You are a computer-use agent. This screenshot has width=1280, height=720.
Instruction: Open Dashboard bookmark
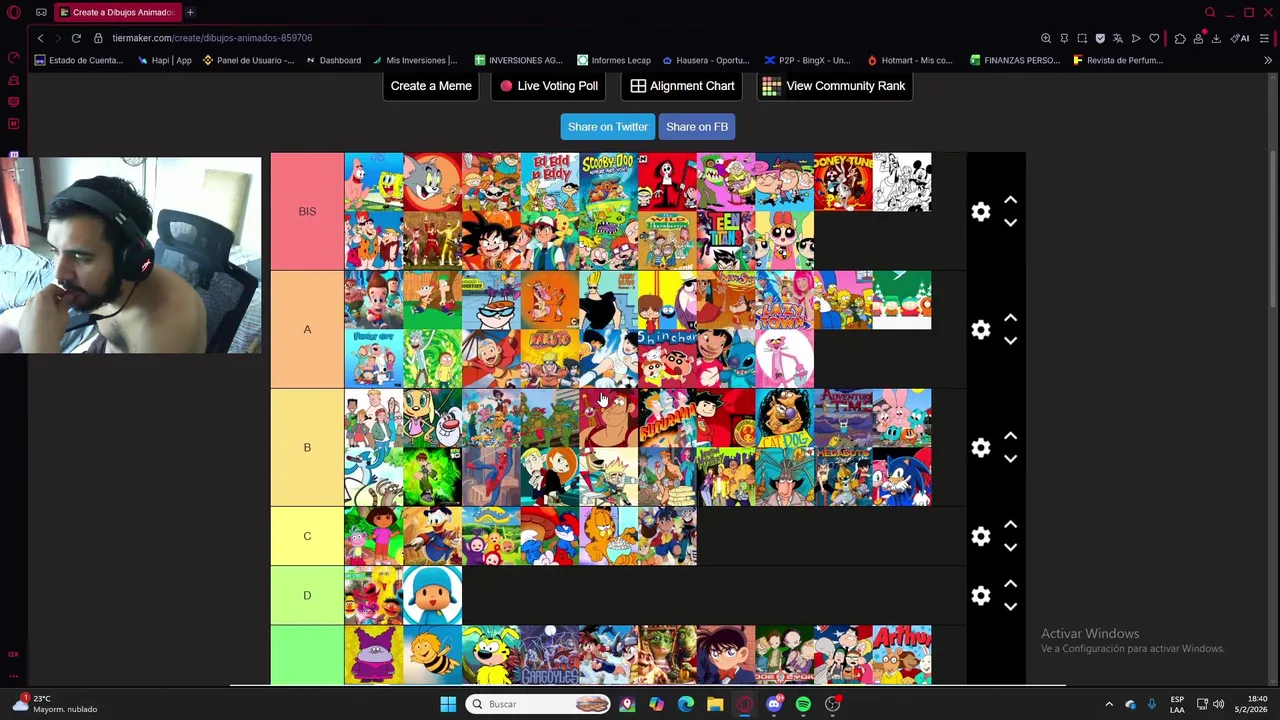[x=333, y=60]
